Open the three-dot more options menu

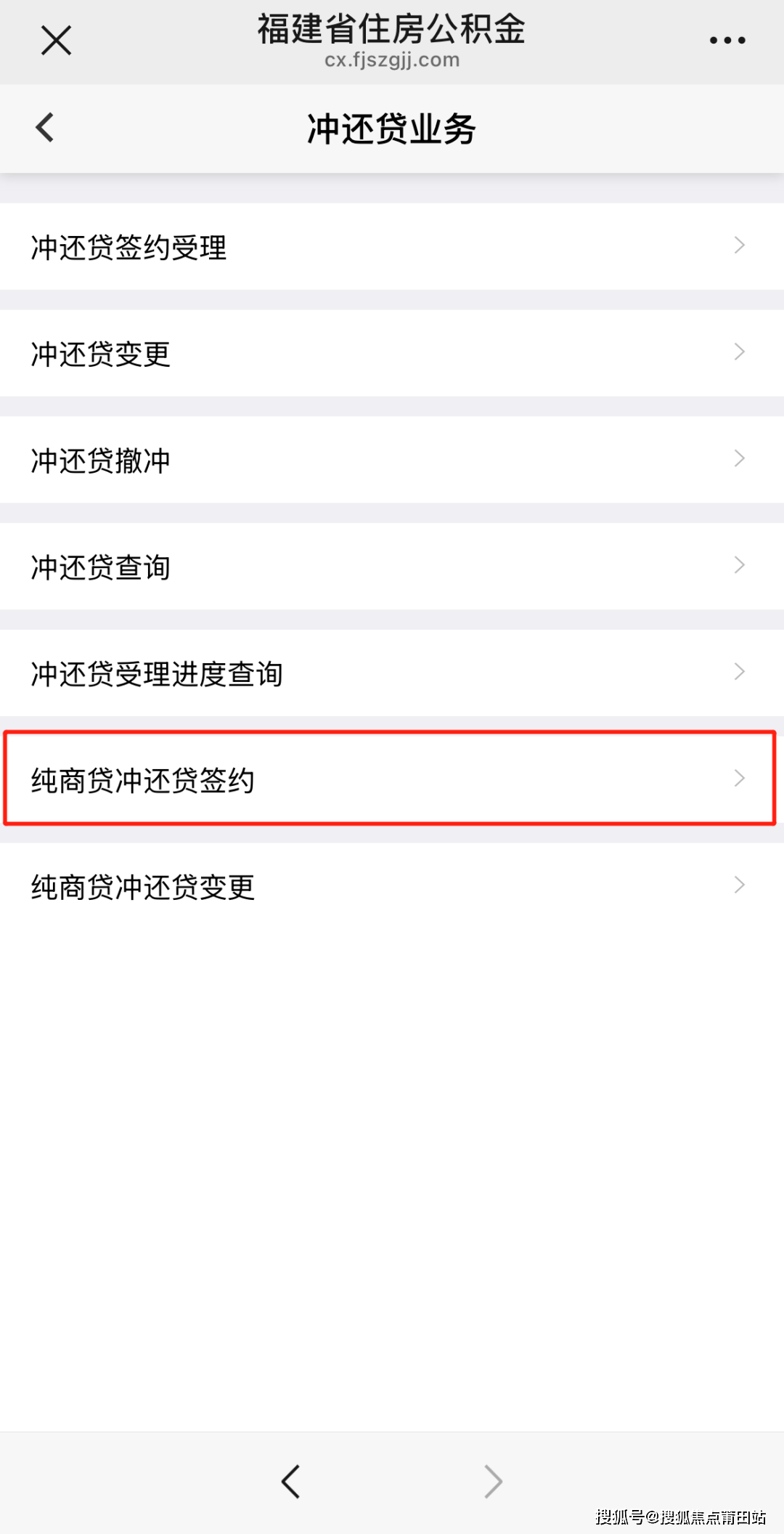coord(727,41)
